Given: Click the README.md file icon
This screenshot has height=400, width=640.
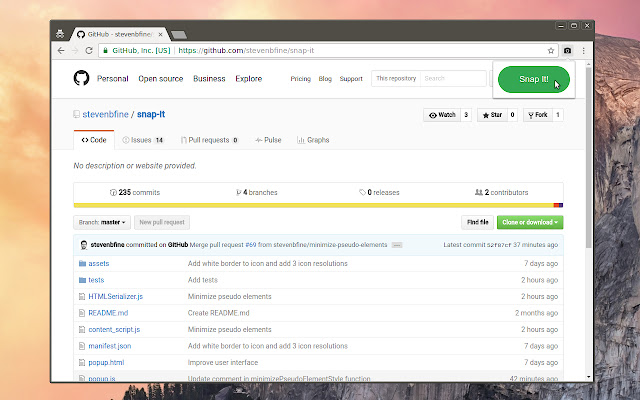Looking at the screenshot, I should point(82,313).
